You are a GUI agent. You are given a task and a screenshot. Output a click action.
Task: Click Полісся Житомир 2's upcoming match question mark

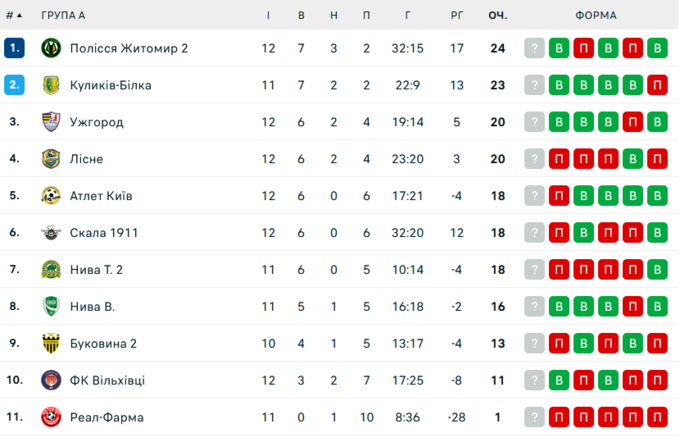[535, 48]
